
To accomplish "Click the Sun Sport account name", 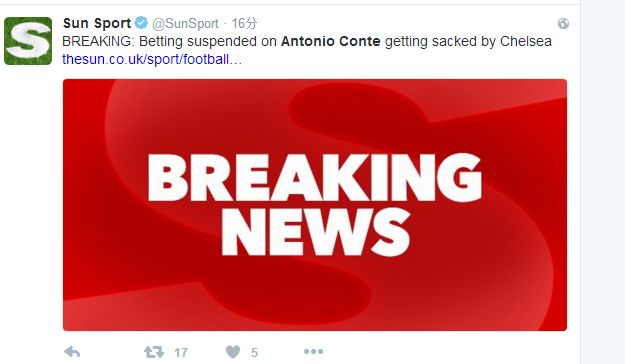I will click(x=97, y=23).
